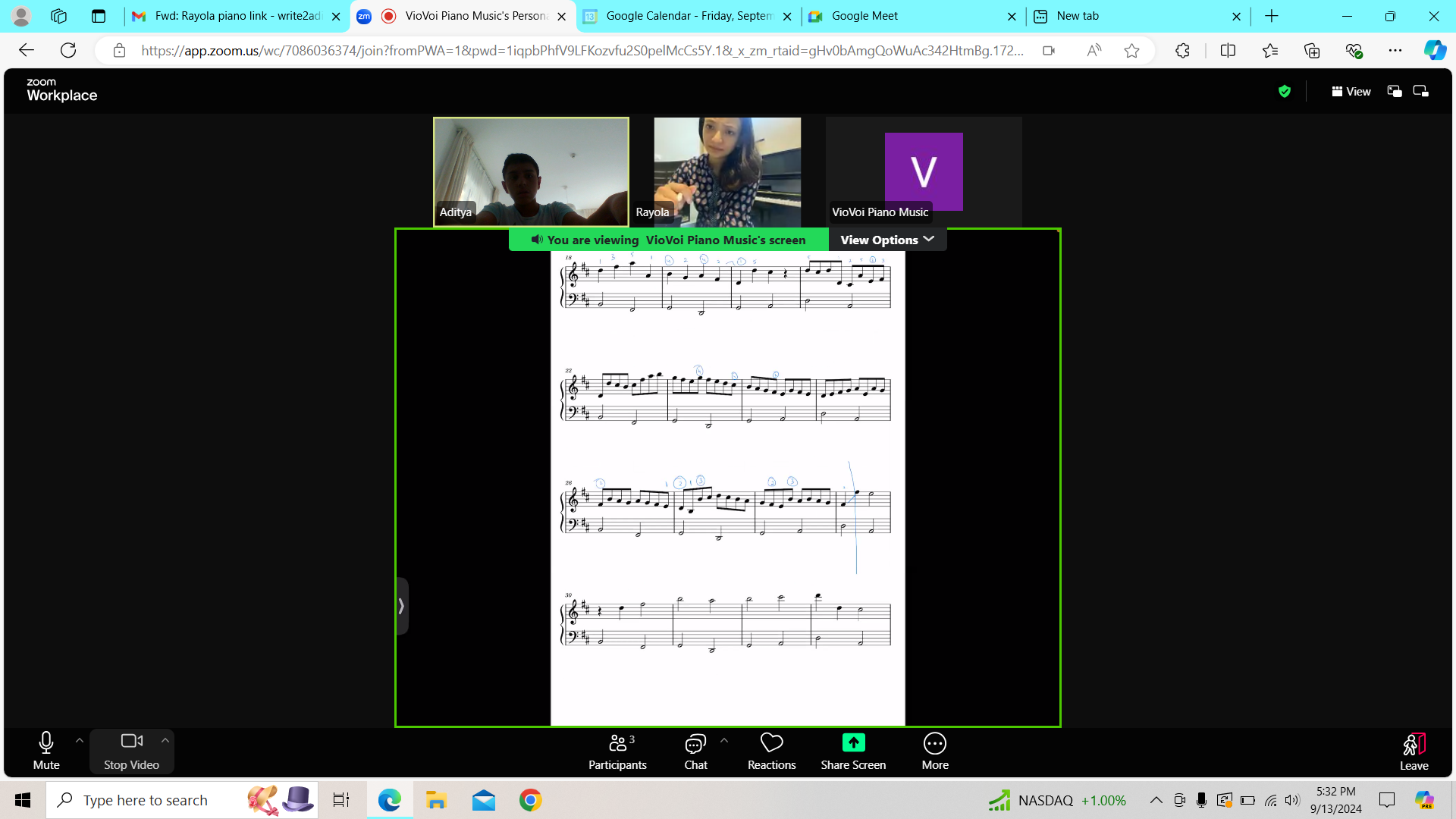This screenshot has width=1456, height=819.
Task: Open Task View on the taskbar
Action: [x=341, y=800]
